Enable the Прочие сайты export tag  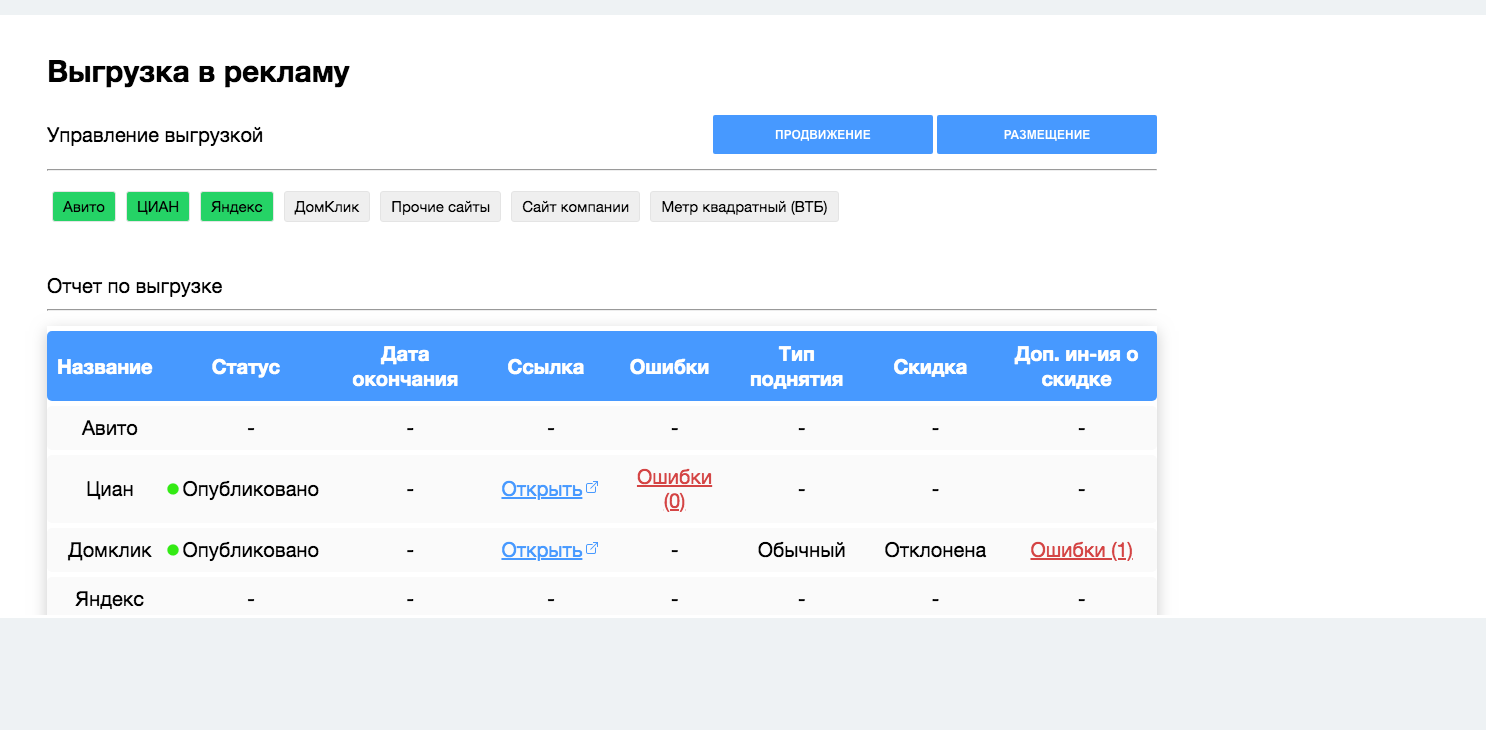point(440,207)
